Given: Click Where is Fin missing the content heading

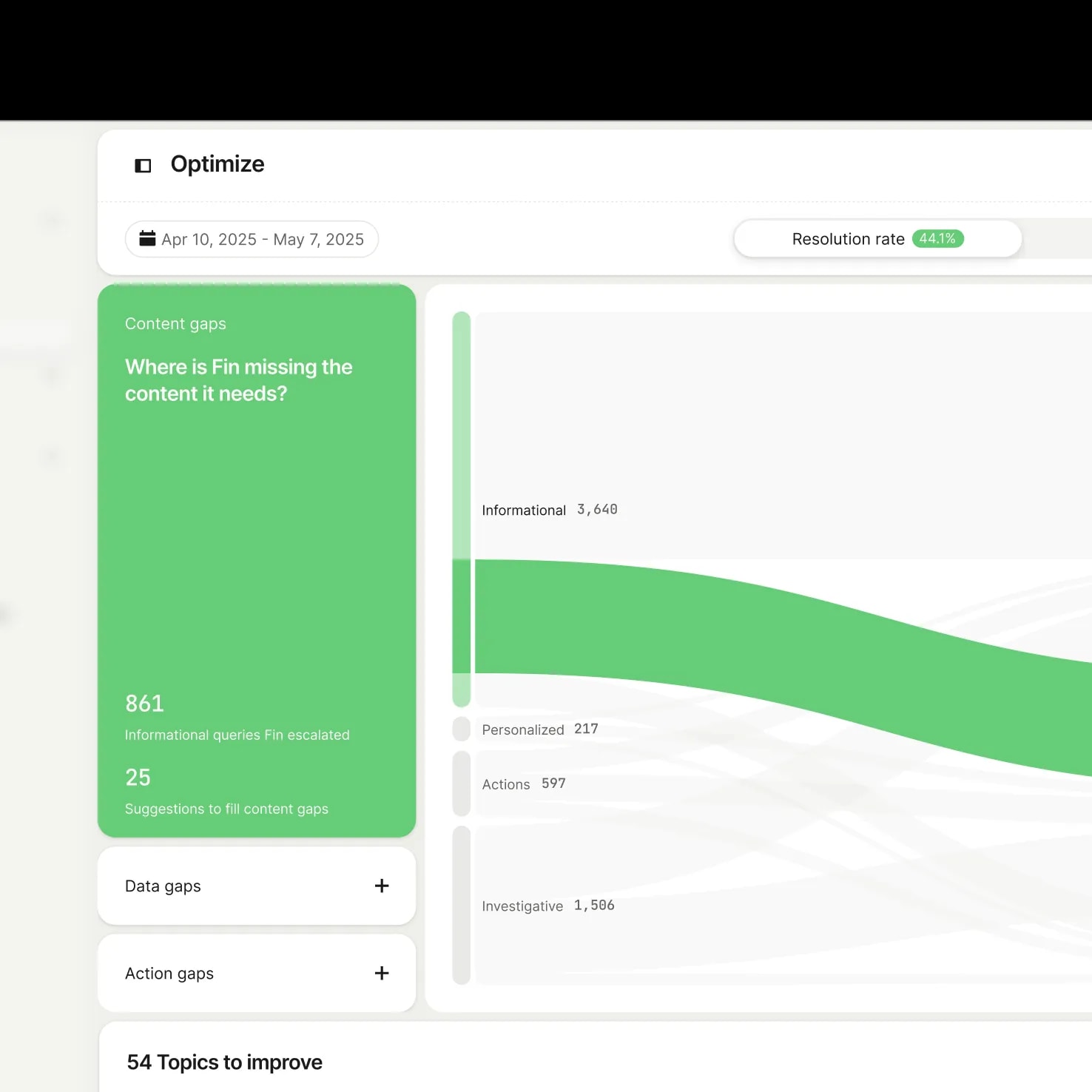Looking at the screenshot, I should [x=238, y=380].
